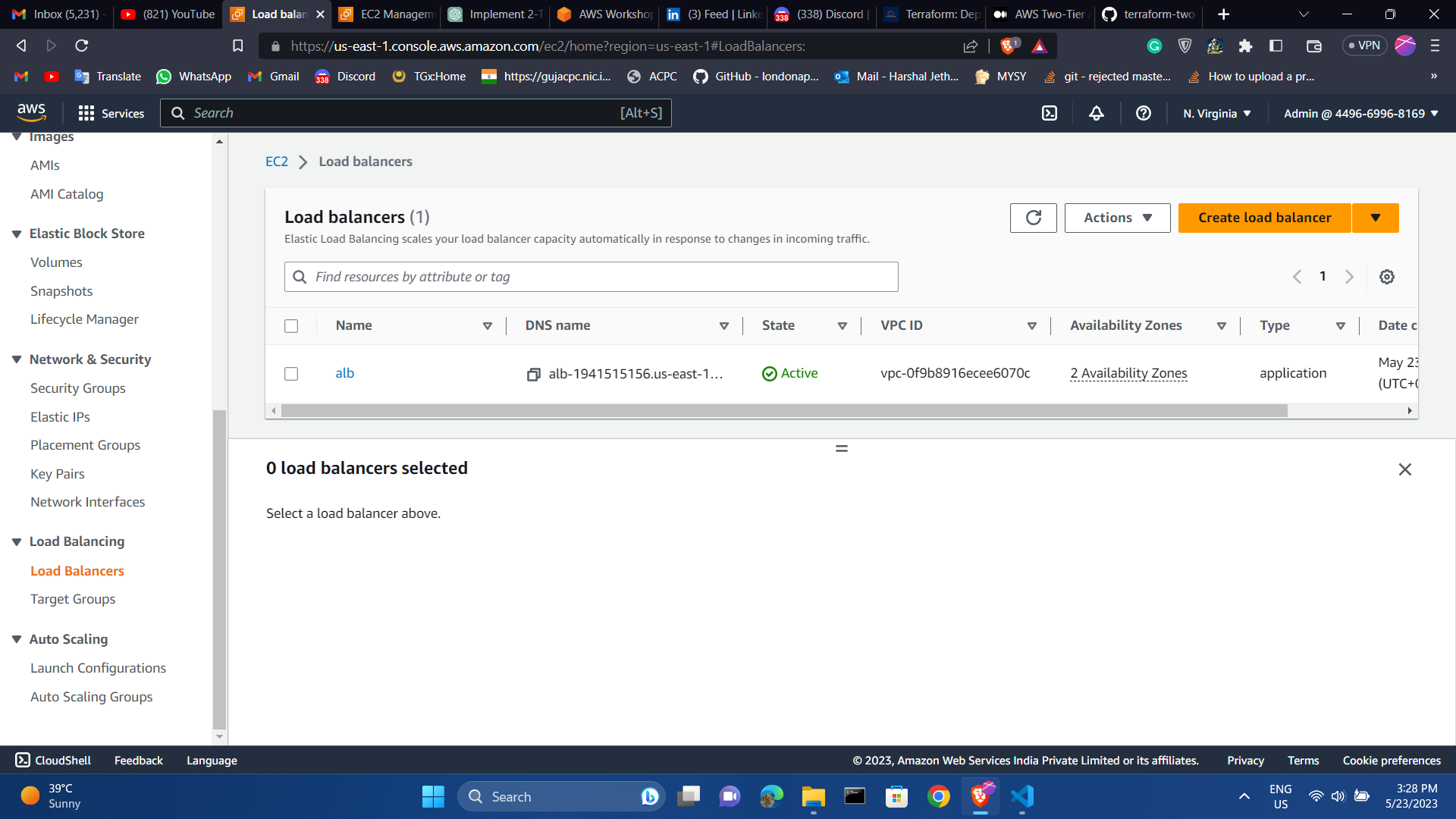Select the alb row checkbox

point(291,374)
